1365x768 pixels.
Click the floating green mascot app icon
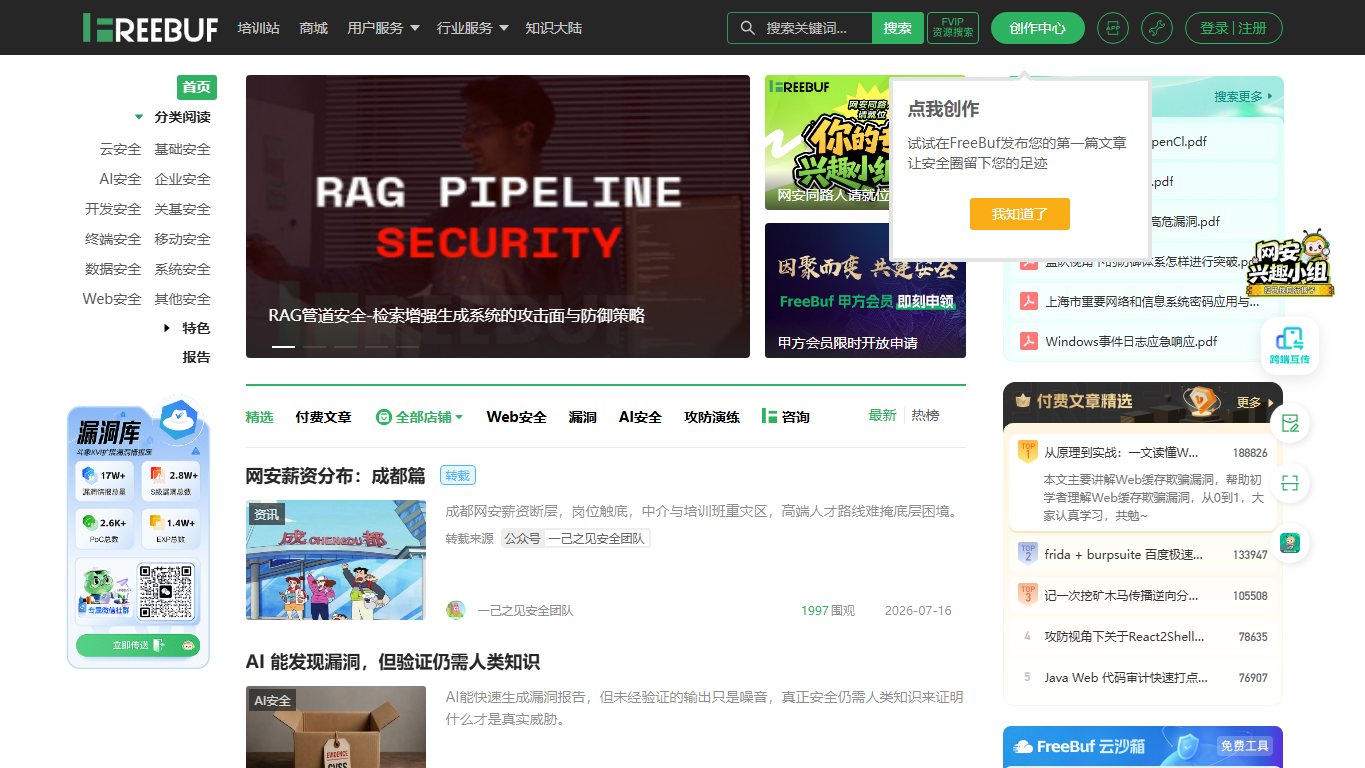(1290, 543)
